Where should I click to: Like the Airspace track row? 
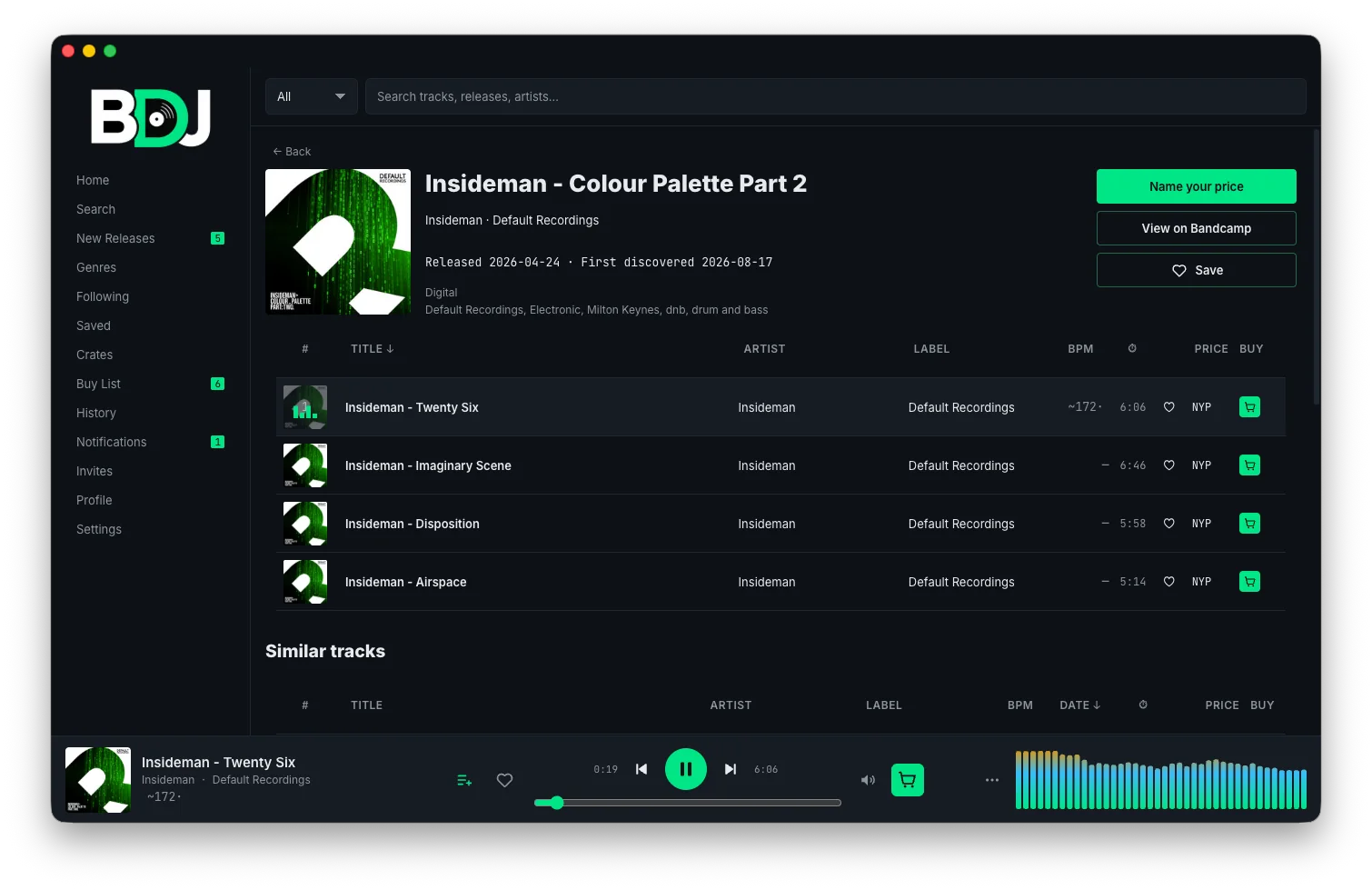point(1169,582)
